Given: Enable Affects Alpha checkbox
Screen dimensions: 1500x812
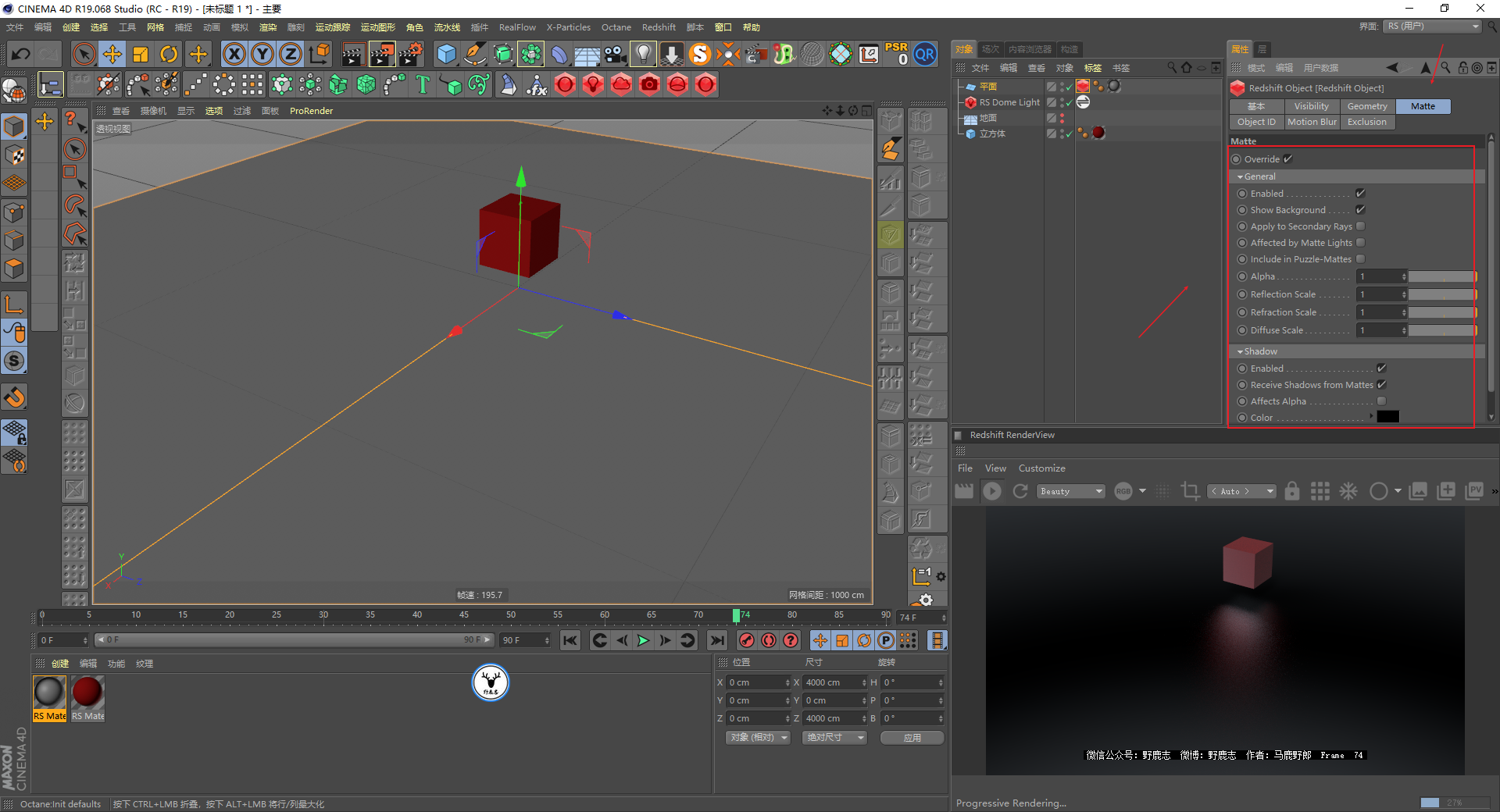Looking at the screenshot, I should pyautogui.click(x=1381, y=401).
